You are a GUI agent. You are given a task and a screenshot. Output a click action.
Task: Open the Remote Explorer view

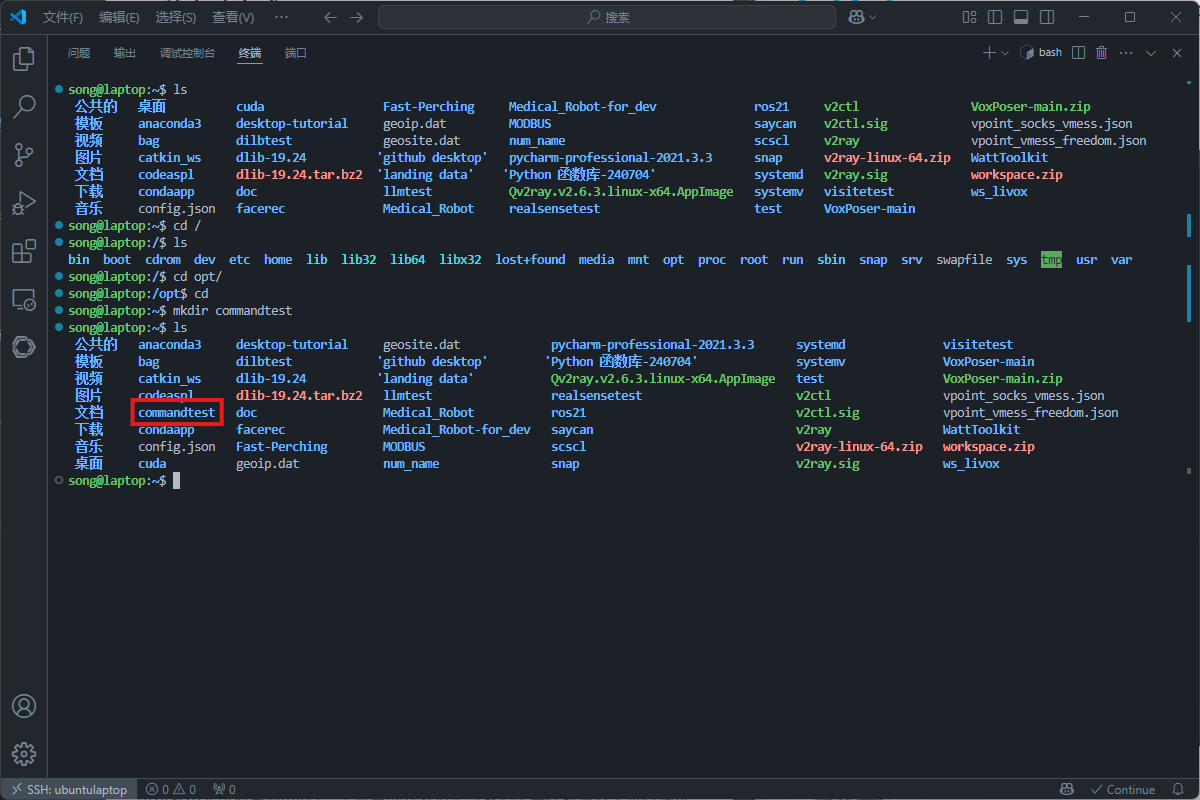pyautogui.click(x=24, y=299)
